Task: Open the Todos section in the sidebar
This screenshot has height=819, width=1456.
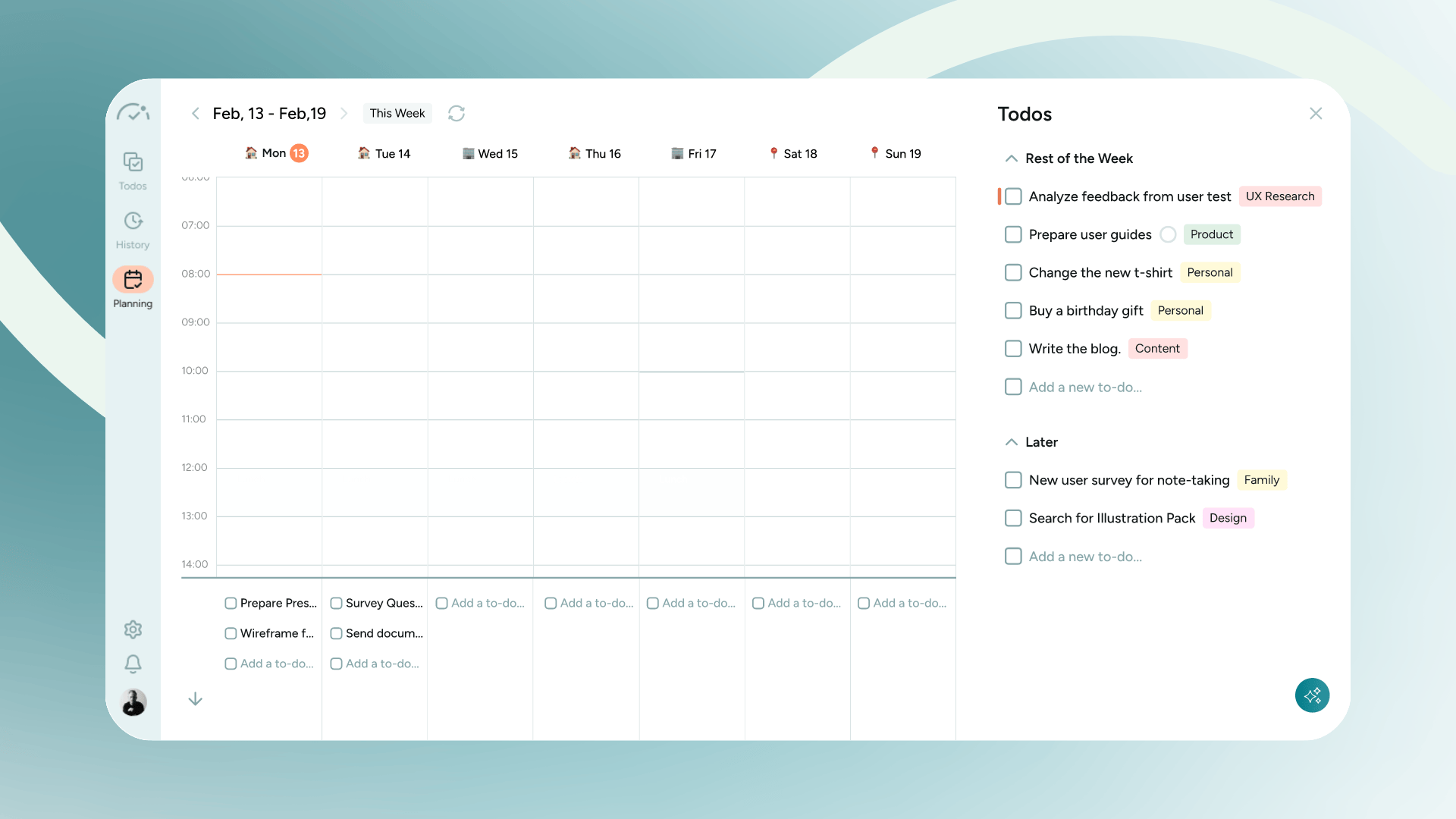Action: pos(133,168)
